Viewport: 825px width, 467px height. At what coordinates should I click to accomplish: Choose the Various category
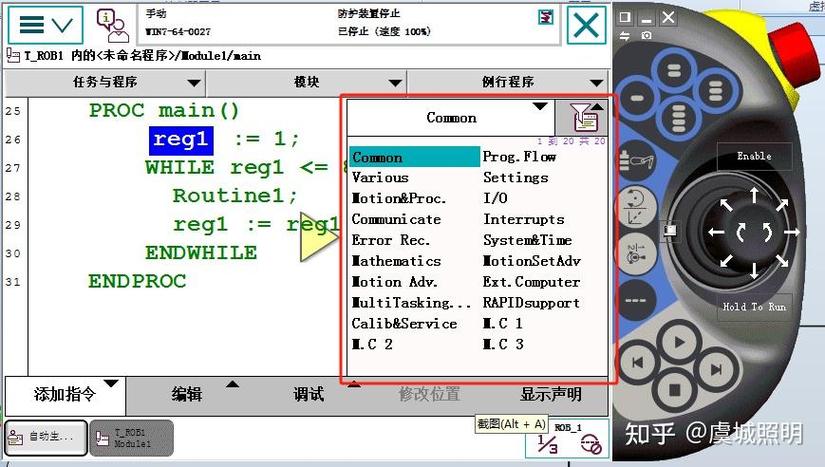pos(380,178)
